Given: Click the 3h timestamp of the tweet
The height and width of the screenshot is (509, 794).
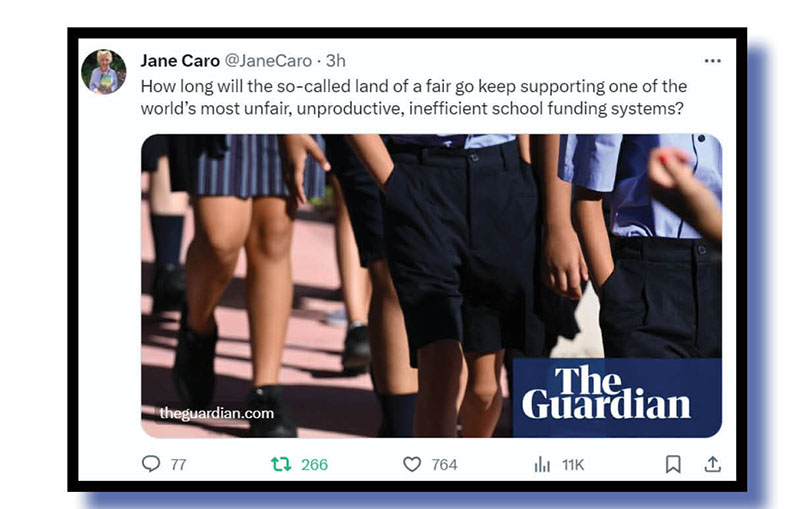Looking at the screenshot, I should (335, 61).
